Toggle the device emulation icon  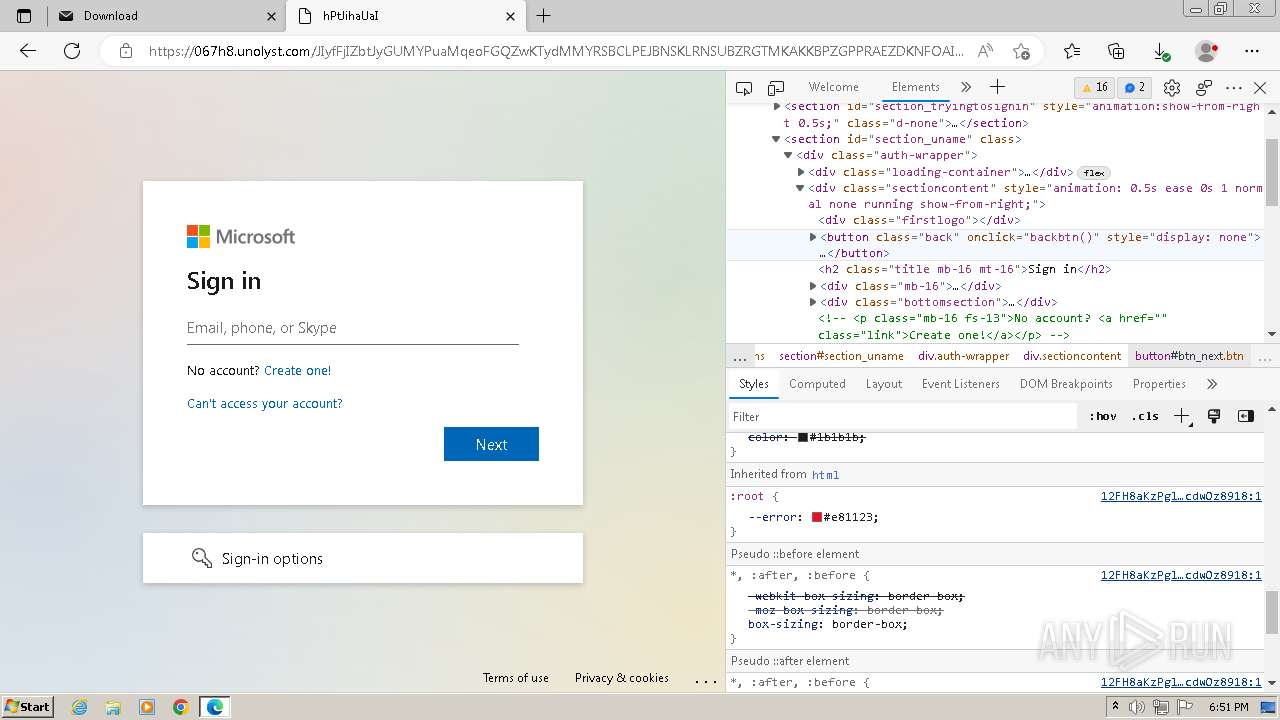tap(776, 88)
